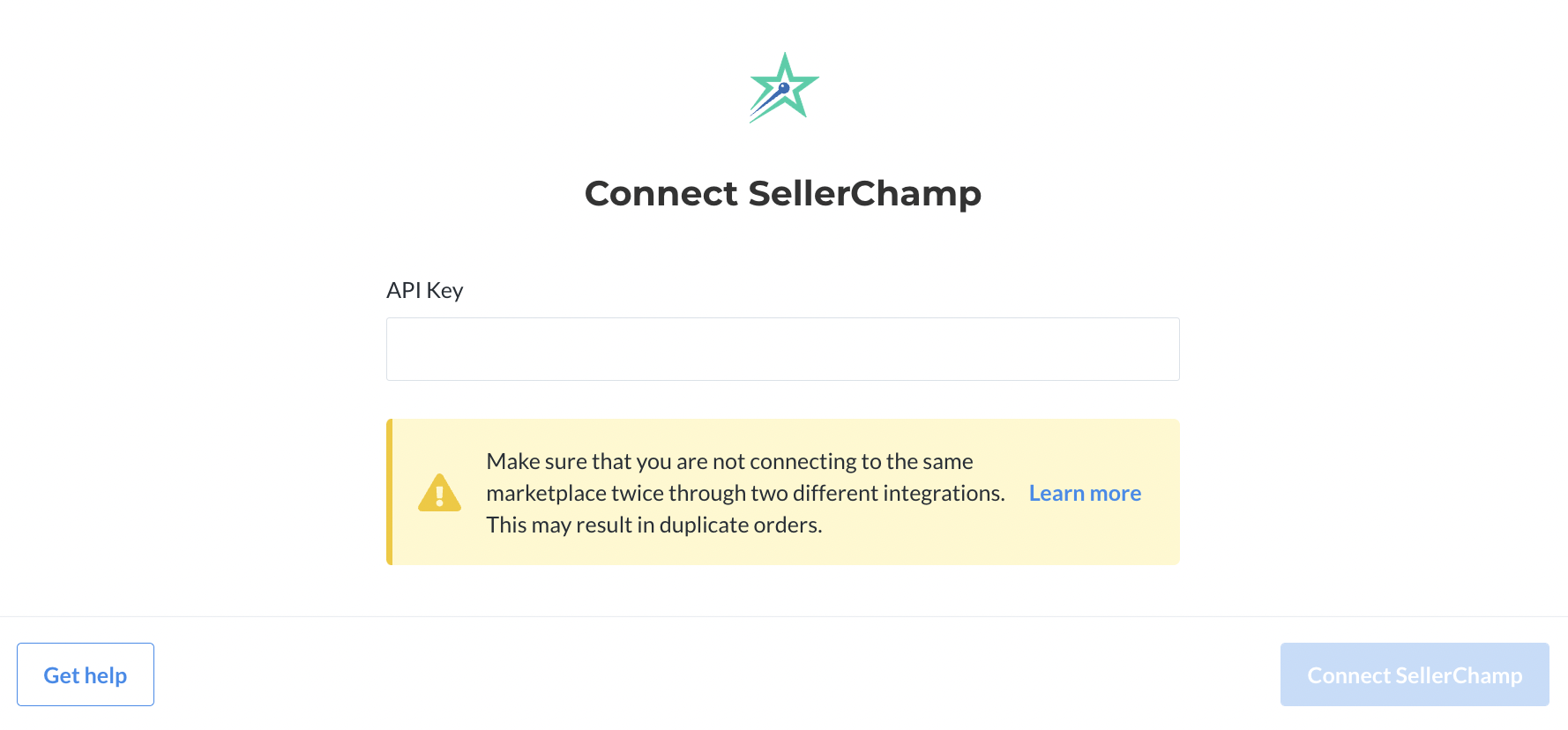This screenshot has height=730, width=1568.
Task: Click the Connect SellerChamp submit button
Action: [1415, 674]
